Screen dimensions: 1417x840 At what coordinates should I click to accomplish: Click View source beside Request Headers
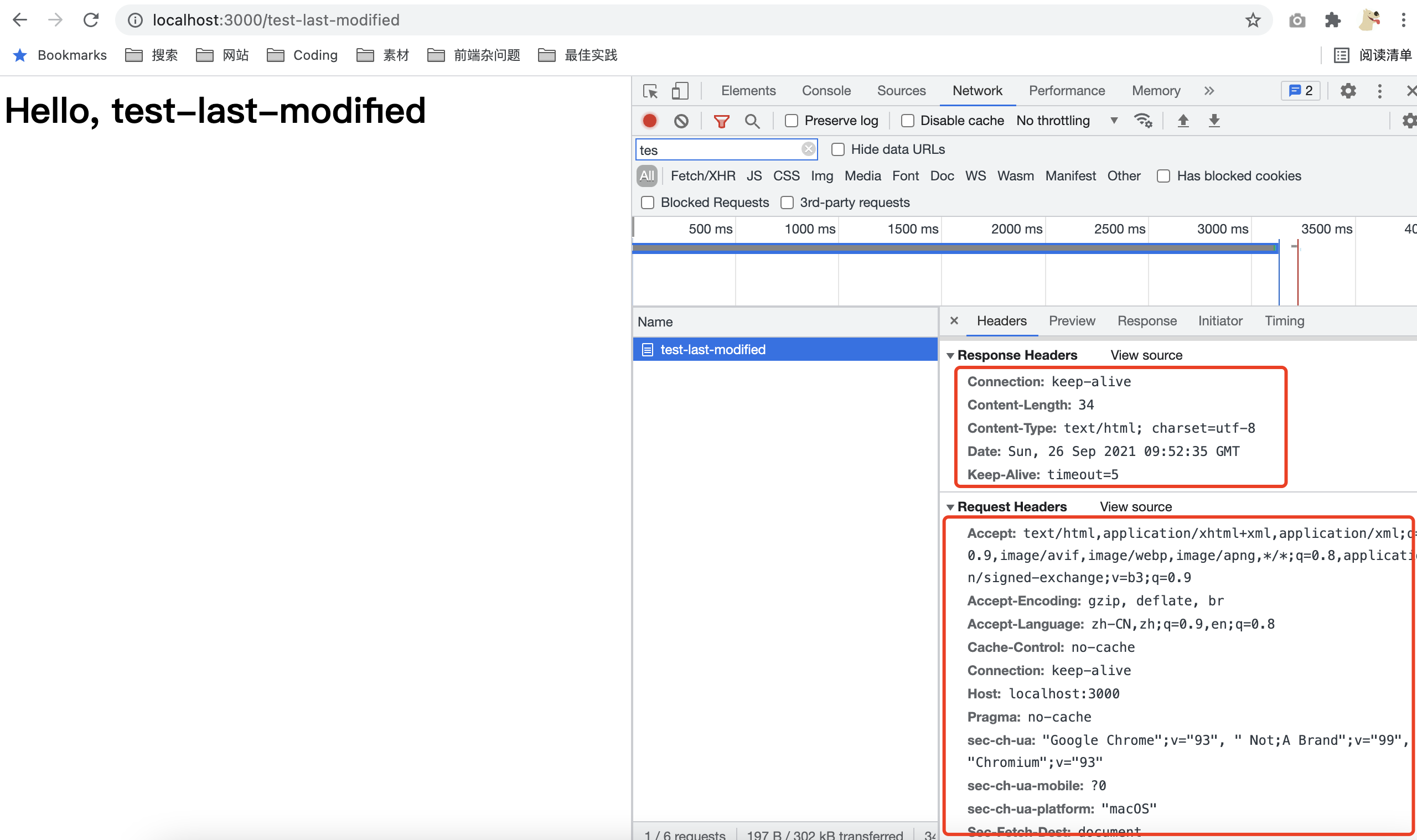[1135, 507]
